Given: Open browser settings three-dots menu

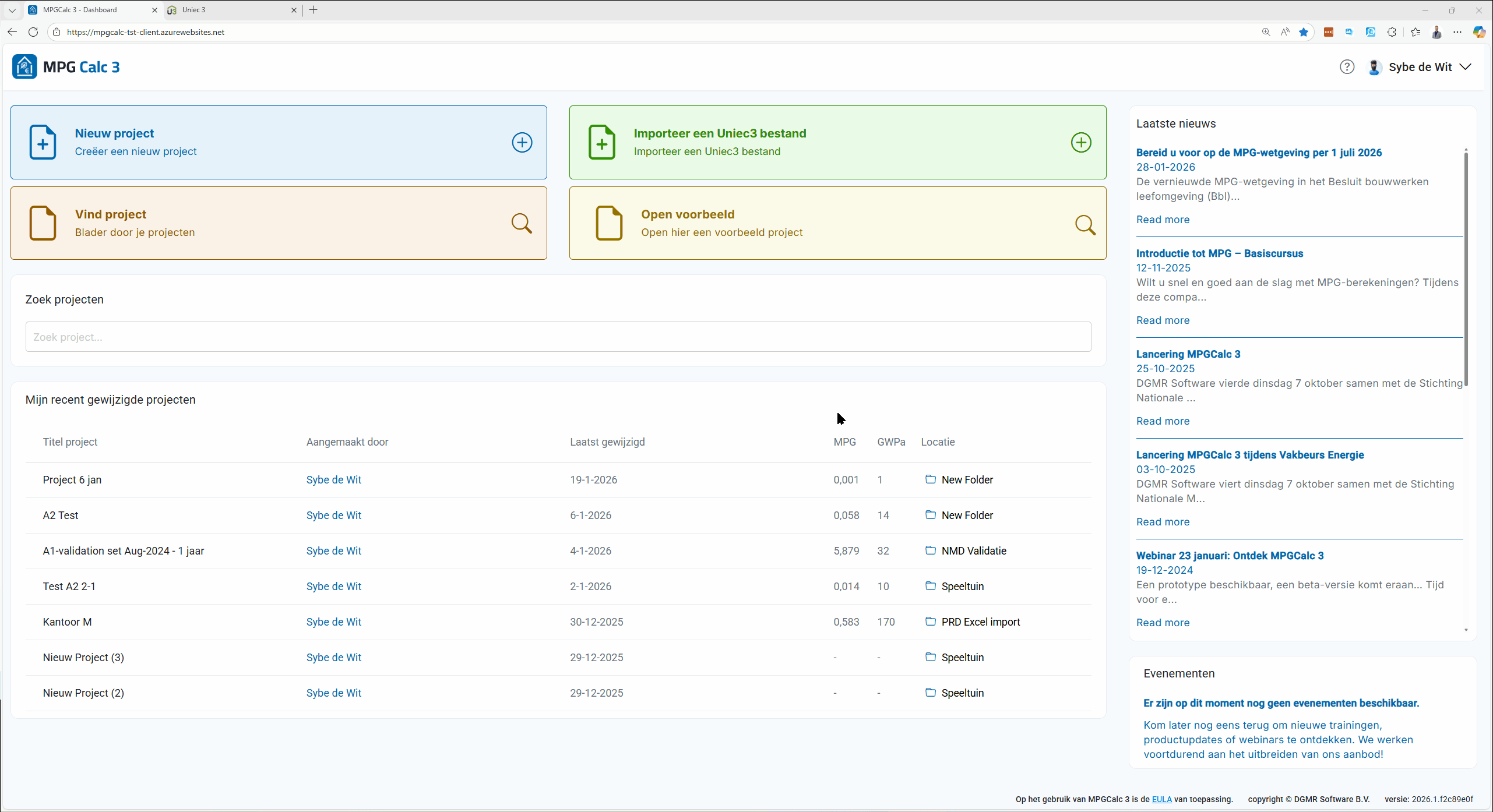Looking at the screenshot, I should click(x=1457, y=32).
